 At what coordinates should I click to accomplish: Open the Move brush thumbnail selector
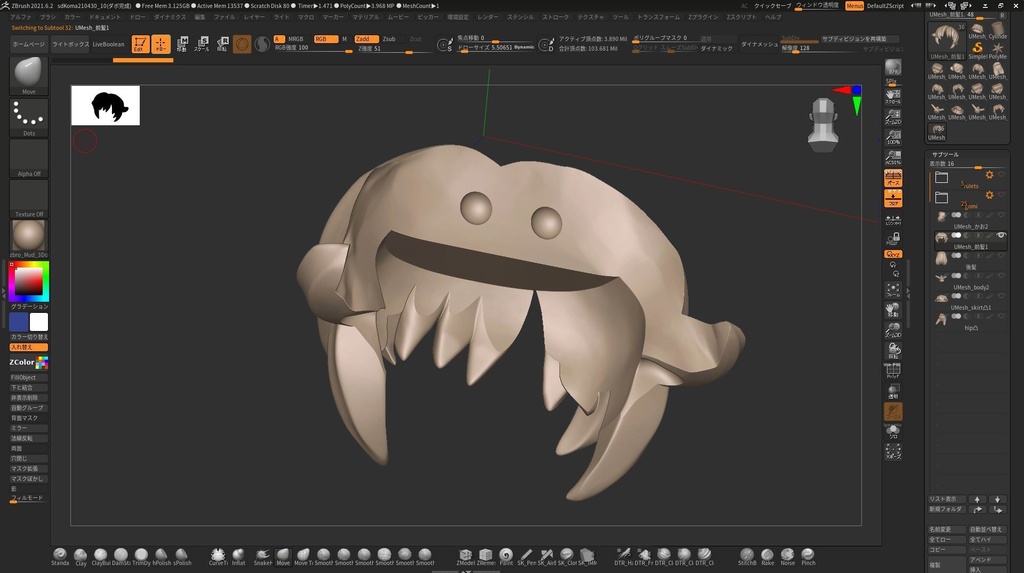29,72
